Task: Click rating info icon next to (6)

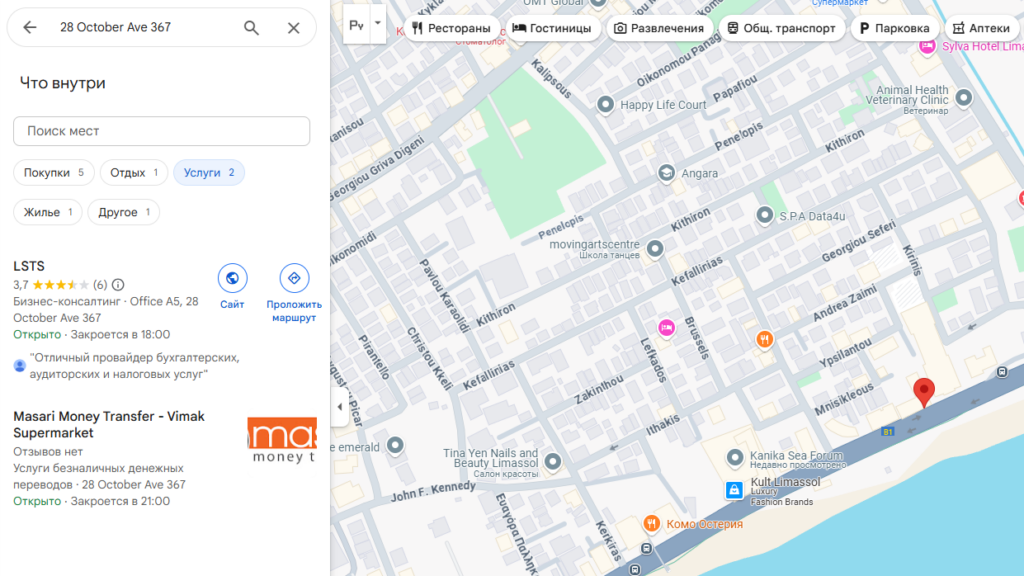Action: [118, 285]
